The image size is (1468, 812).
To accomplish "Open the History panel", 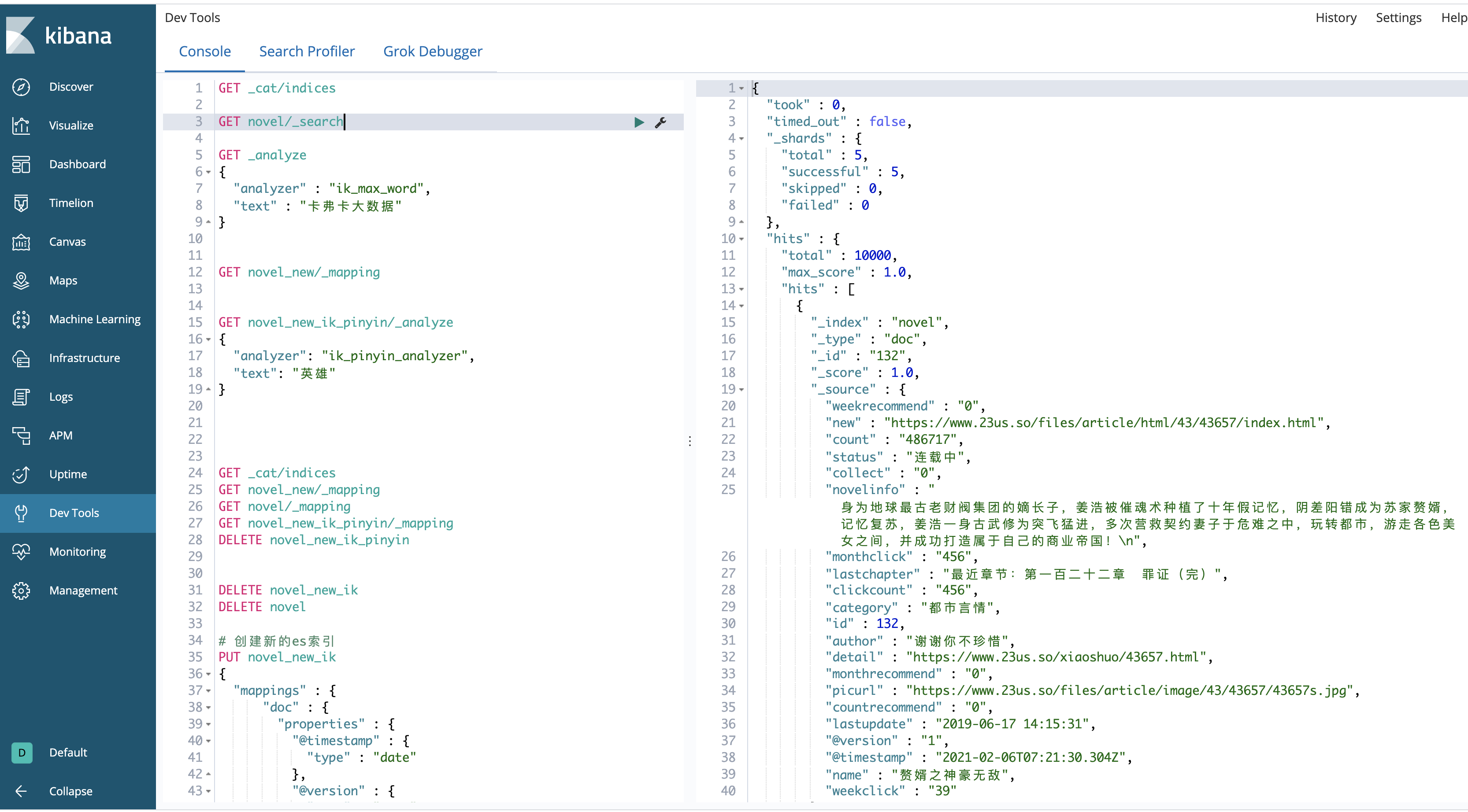I will click(1335, 18).
